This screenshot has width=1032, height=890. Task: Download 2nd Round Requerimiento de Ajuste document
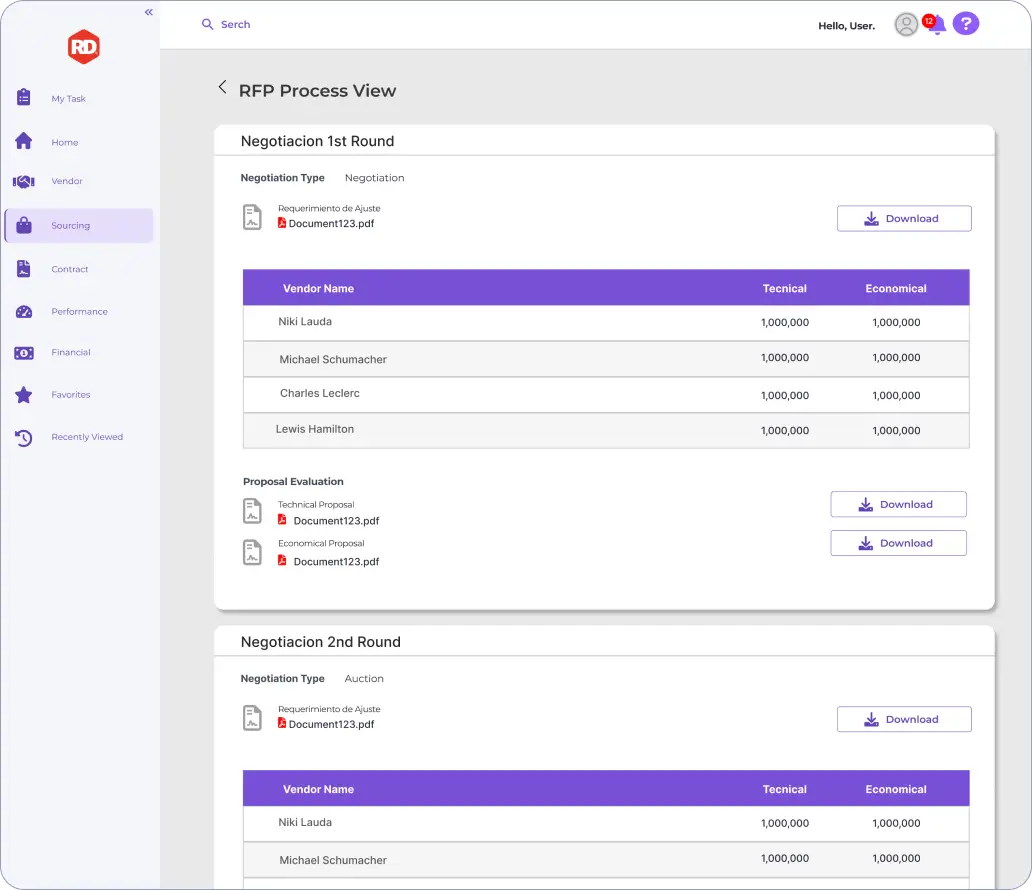904,719
